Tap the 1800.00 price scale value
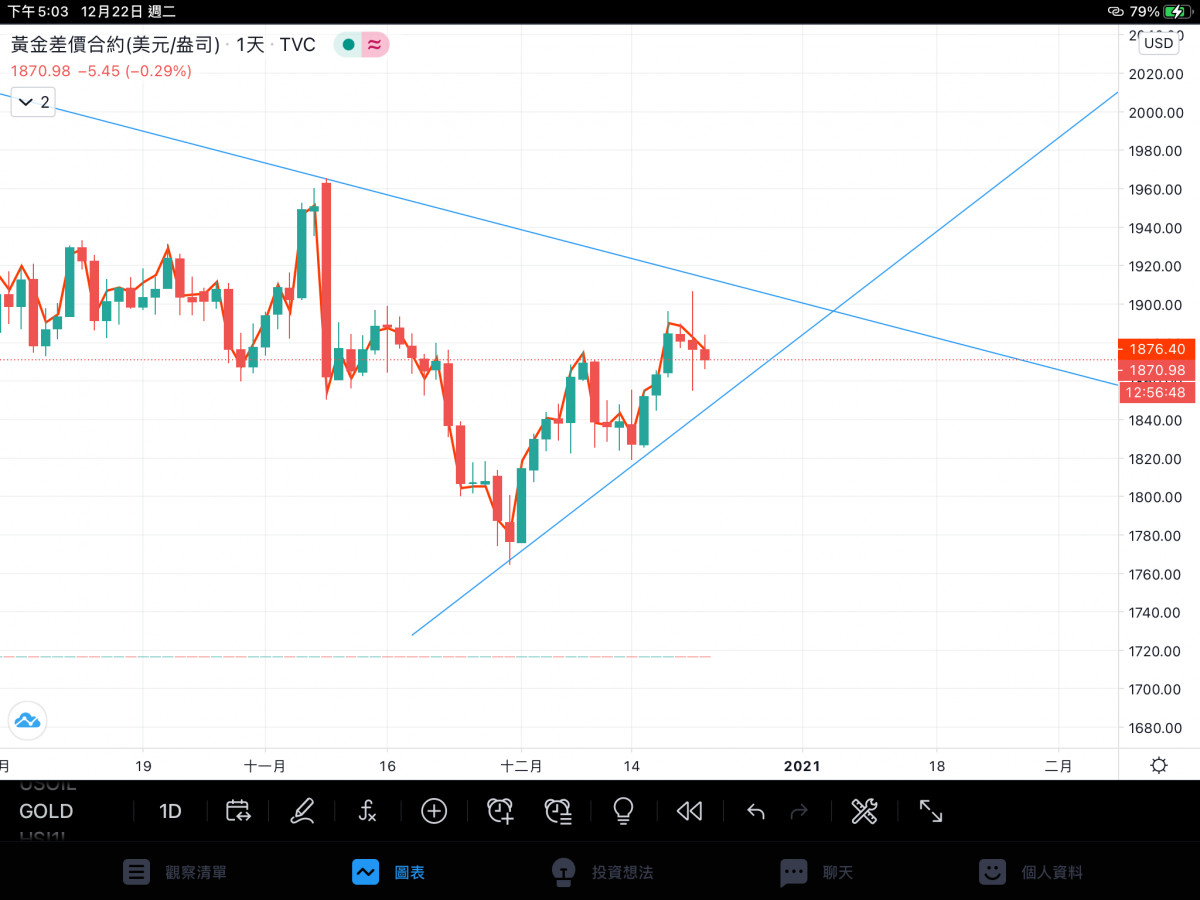Screen dimensions: 1200x900 pyautogui.click(x=1158, y=497)
